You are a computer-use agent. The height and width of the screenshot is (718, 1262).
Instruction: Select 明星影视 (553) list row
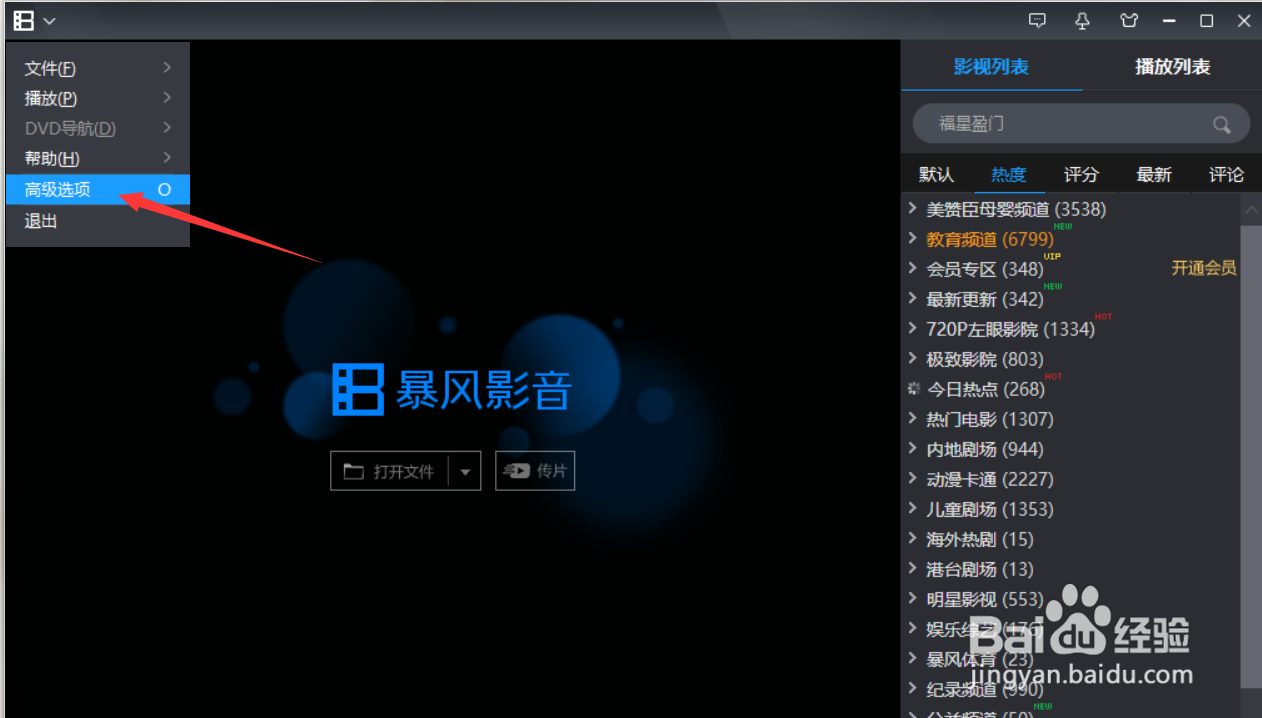point(1071,599)
